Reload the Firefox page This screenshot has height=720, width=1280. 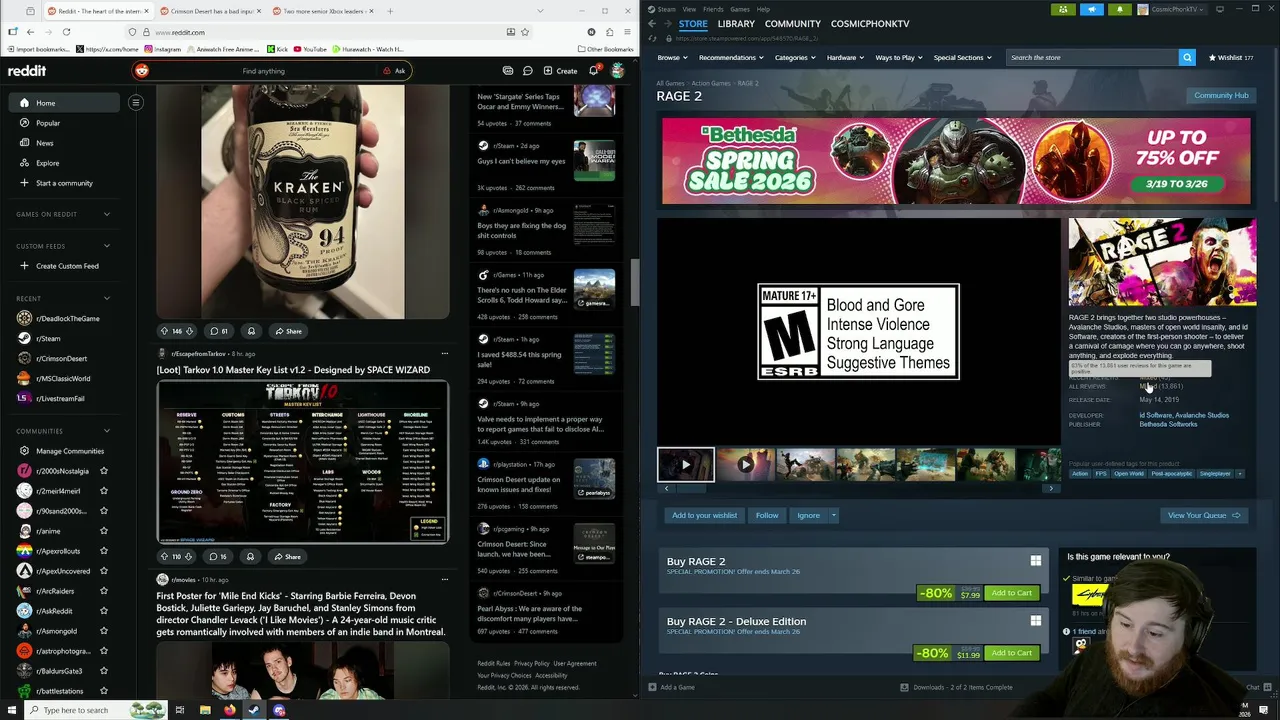(66, 32)
